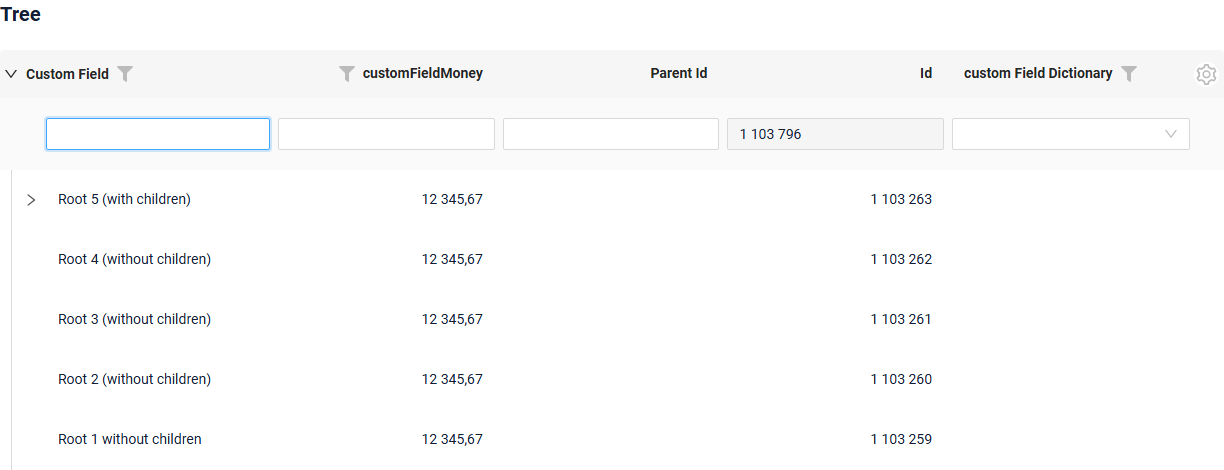Open the Custom Field filter icon
The height and width of the screenshot is (470, 1224).
point(125,73)
